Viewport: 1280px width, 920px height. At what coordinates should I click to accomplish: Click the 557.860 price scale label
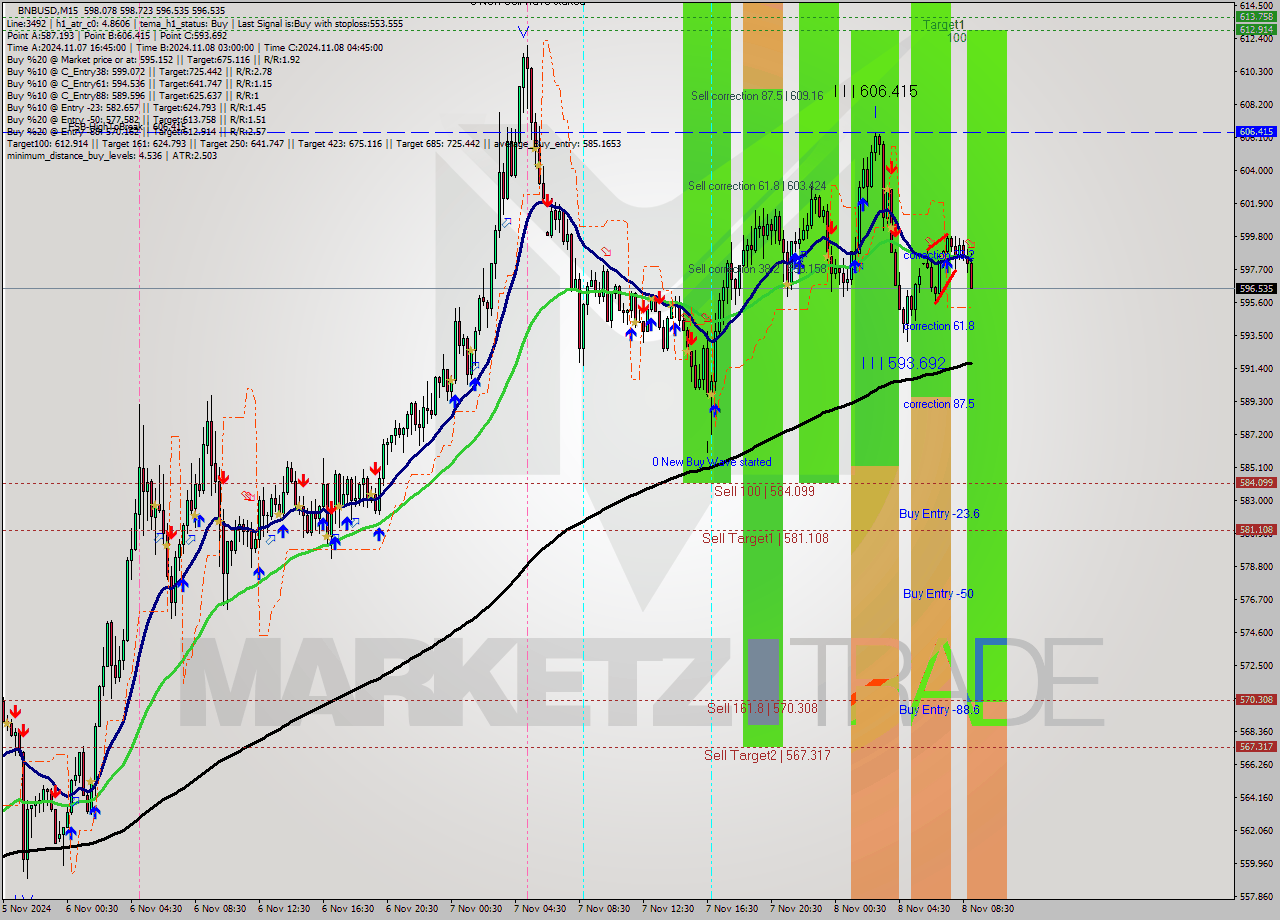(x=1256, y=896)
